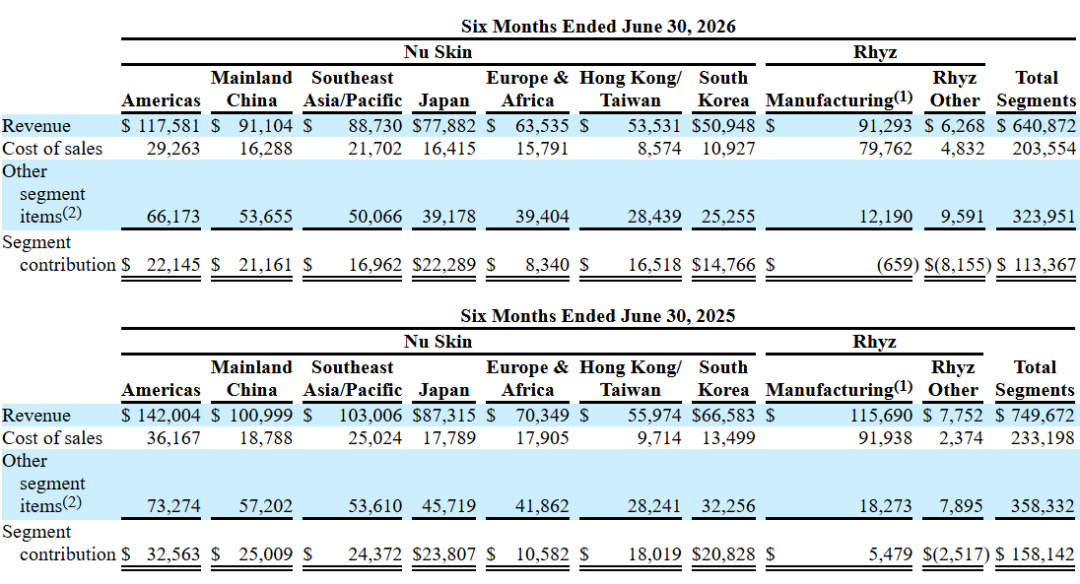Click the 'Mainland China' column header in 2026 table
This screenshot has width=1080, height=584.
pyautogui.click(x=251, y=89)
